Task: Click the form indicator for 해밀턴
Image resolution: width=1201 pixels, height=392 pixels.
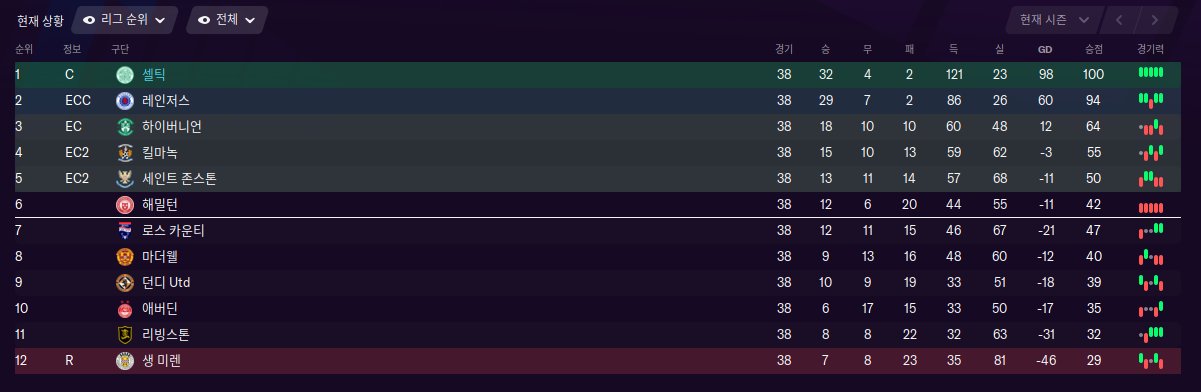Action: tap(1151, 205)
